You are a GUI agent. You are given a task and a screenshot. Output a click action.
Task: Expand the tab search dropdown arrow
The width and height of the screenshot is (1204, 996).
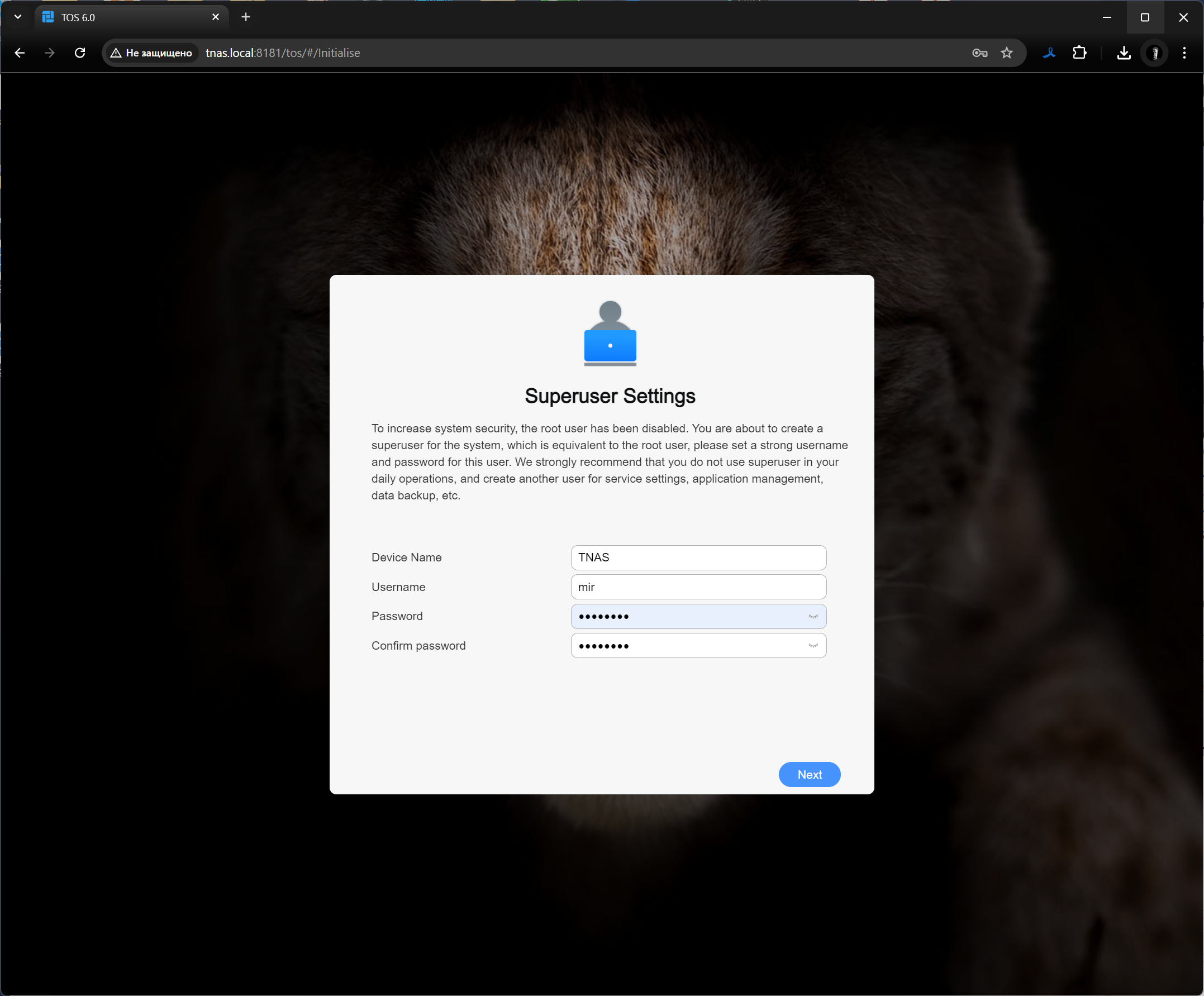tap(18, 17)
